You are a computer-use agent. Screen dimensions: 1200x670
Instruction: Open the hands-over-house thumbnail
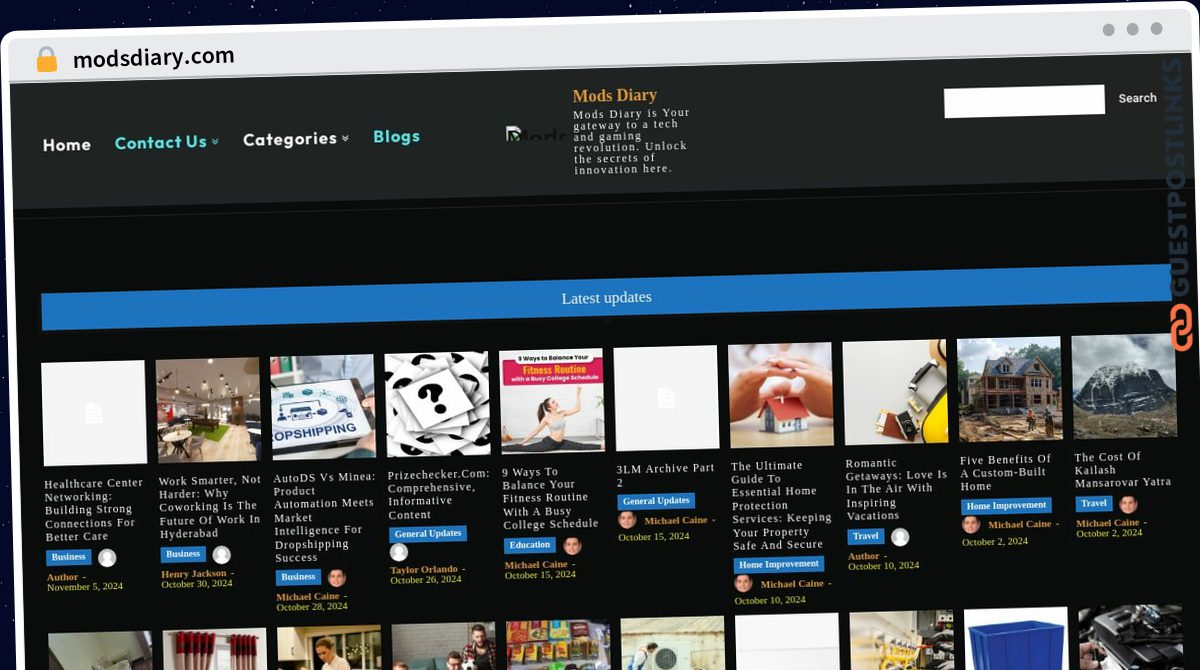coord(781,395)
